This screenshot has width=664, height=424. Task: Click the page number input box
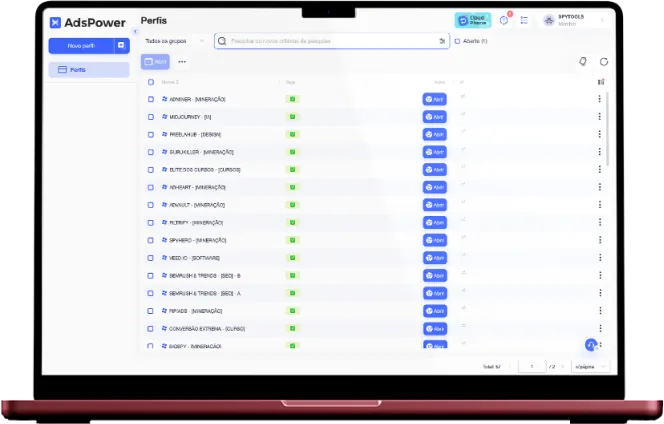coord(532,366)
